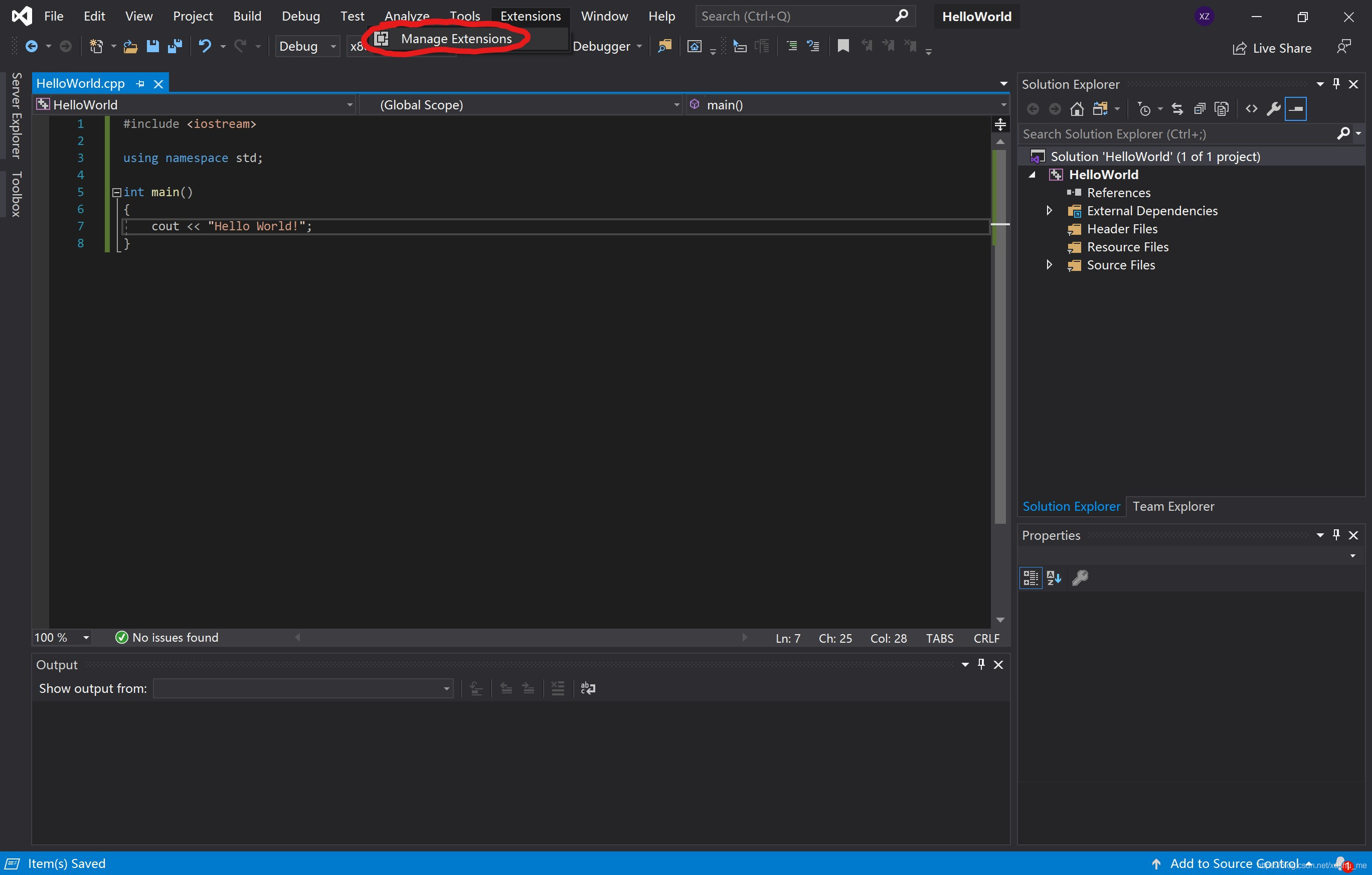Pin the HelloWorld.cpp tab
The height and width of the screenshot is (875, 1372).
point(140,84)
